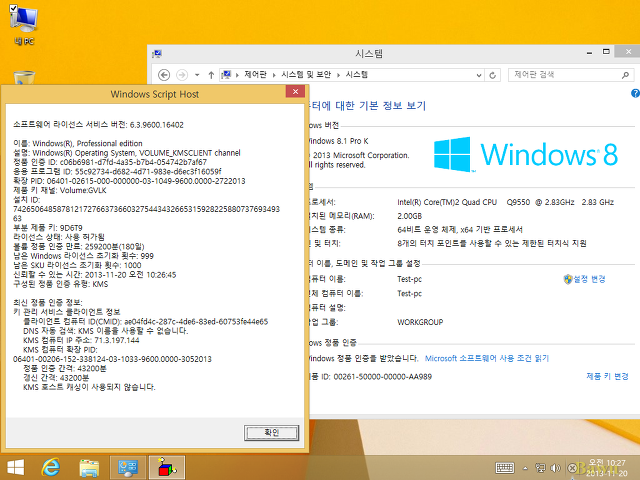
Task: Switch to Windows Script Host taskbar button
Action: pos(167,468)
